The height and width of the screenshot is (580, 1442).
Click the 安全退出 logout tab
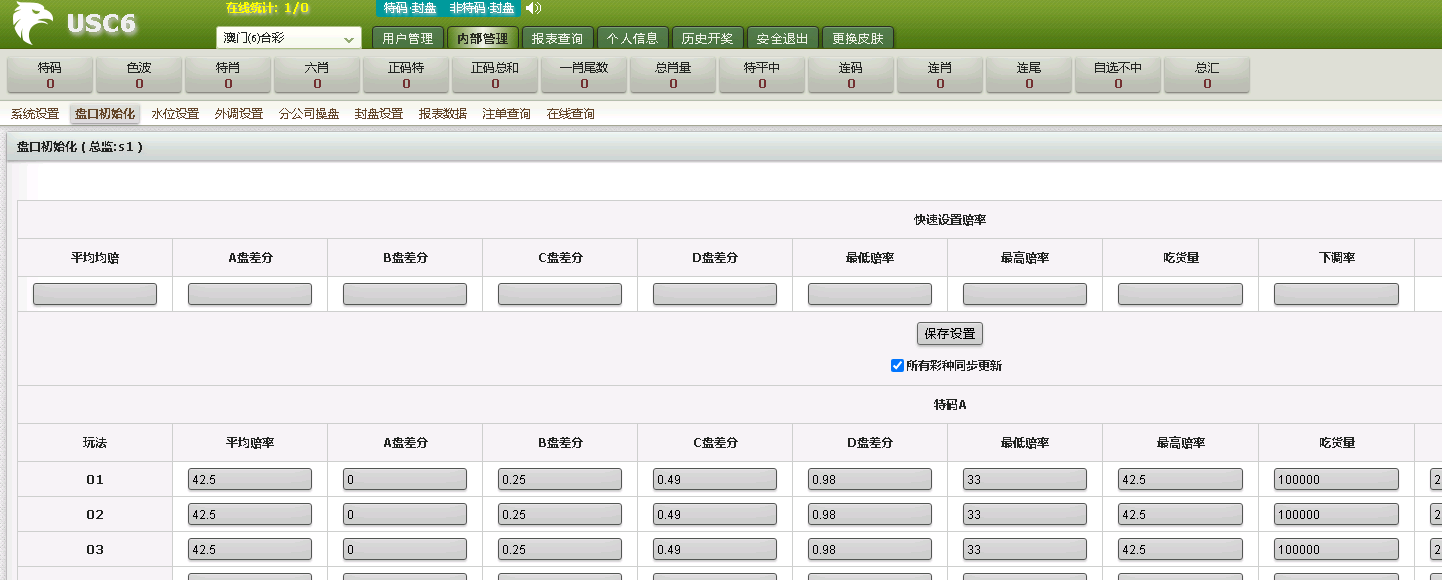(782, 38)
